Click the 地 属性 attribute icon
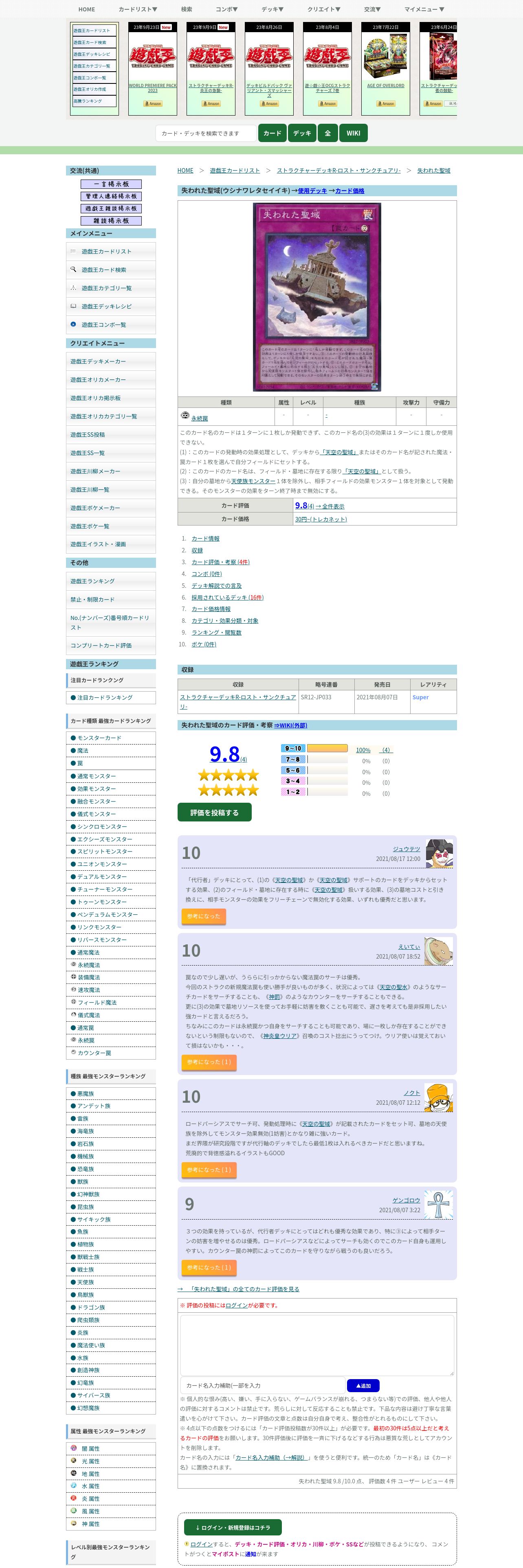Viewport: 523px width, 1568px height. (x=74, y=1472)
